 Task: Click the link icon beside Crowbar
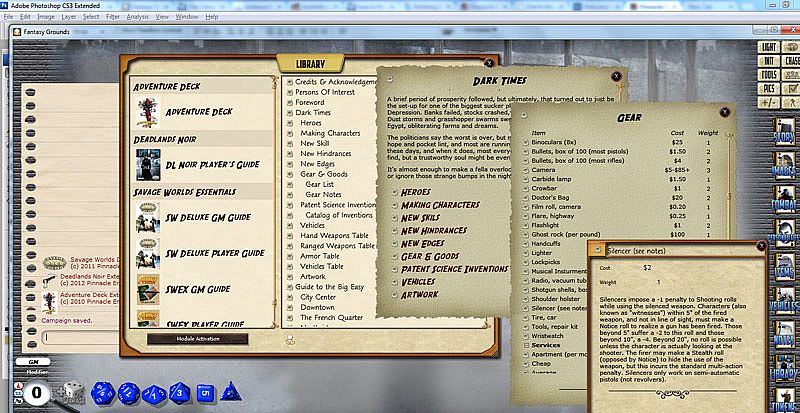(x=526, y=188)
